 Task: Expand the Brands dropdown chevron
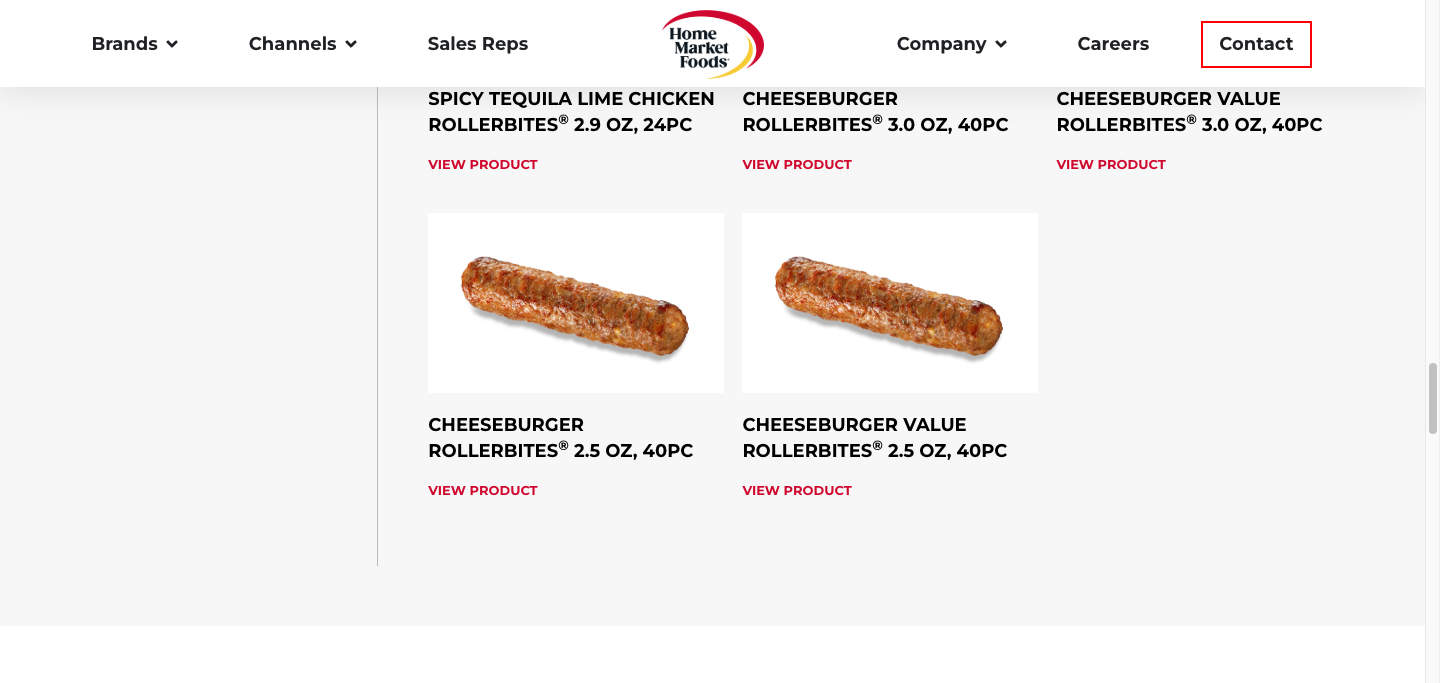[172, 44]
